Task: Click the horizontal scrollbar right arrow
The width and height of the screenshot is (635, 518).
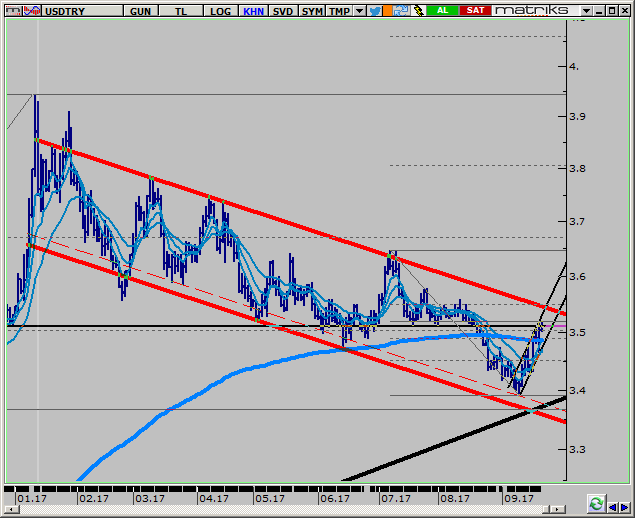Action: coord(558,509)
